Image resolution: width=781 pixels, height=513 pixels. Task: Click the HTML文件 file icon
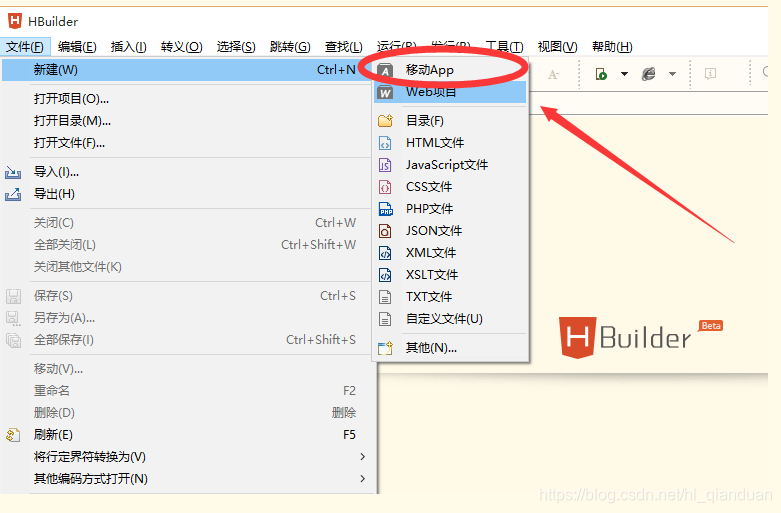[x=385, y=143]
